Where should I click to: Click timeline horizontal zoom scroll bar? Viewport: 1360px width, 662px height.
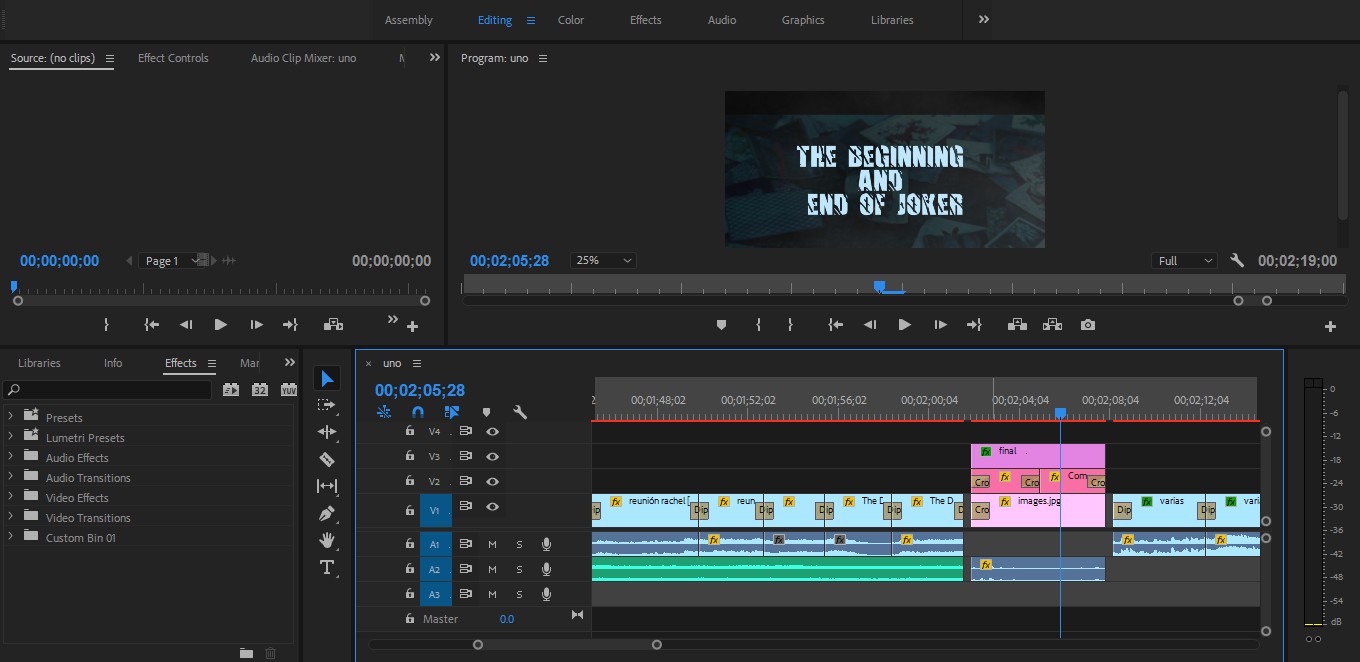[567, 645]
